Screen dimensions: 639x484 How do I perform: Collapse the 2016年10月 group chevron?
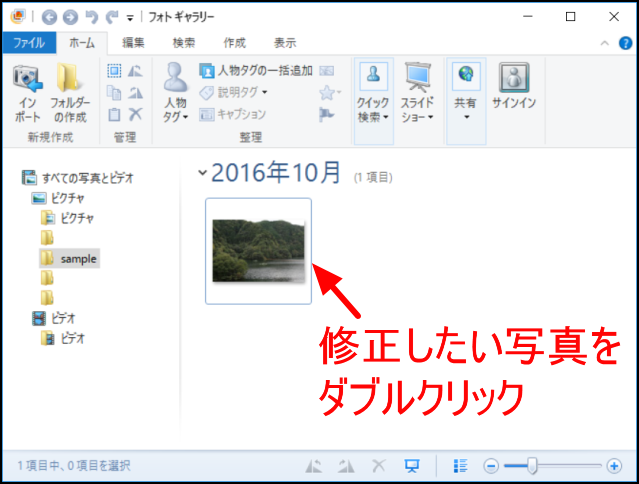tap(202, 172)
